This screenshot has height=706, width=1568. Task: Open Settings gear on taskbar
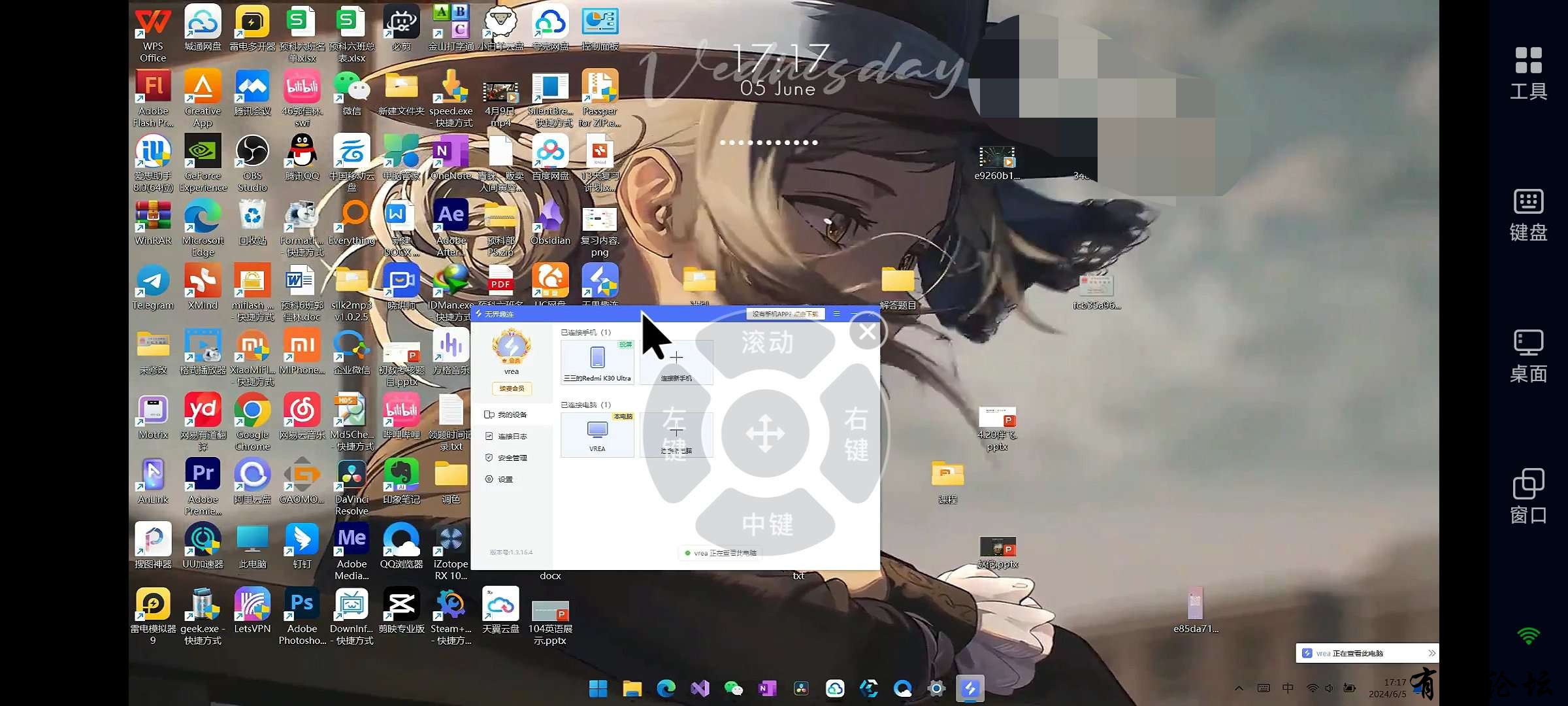click(x=936, y=688)
